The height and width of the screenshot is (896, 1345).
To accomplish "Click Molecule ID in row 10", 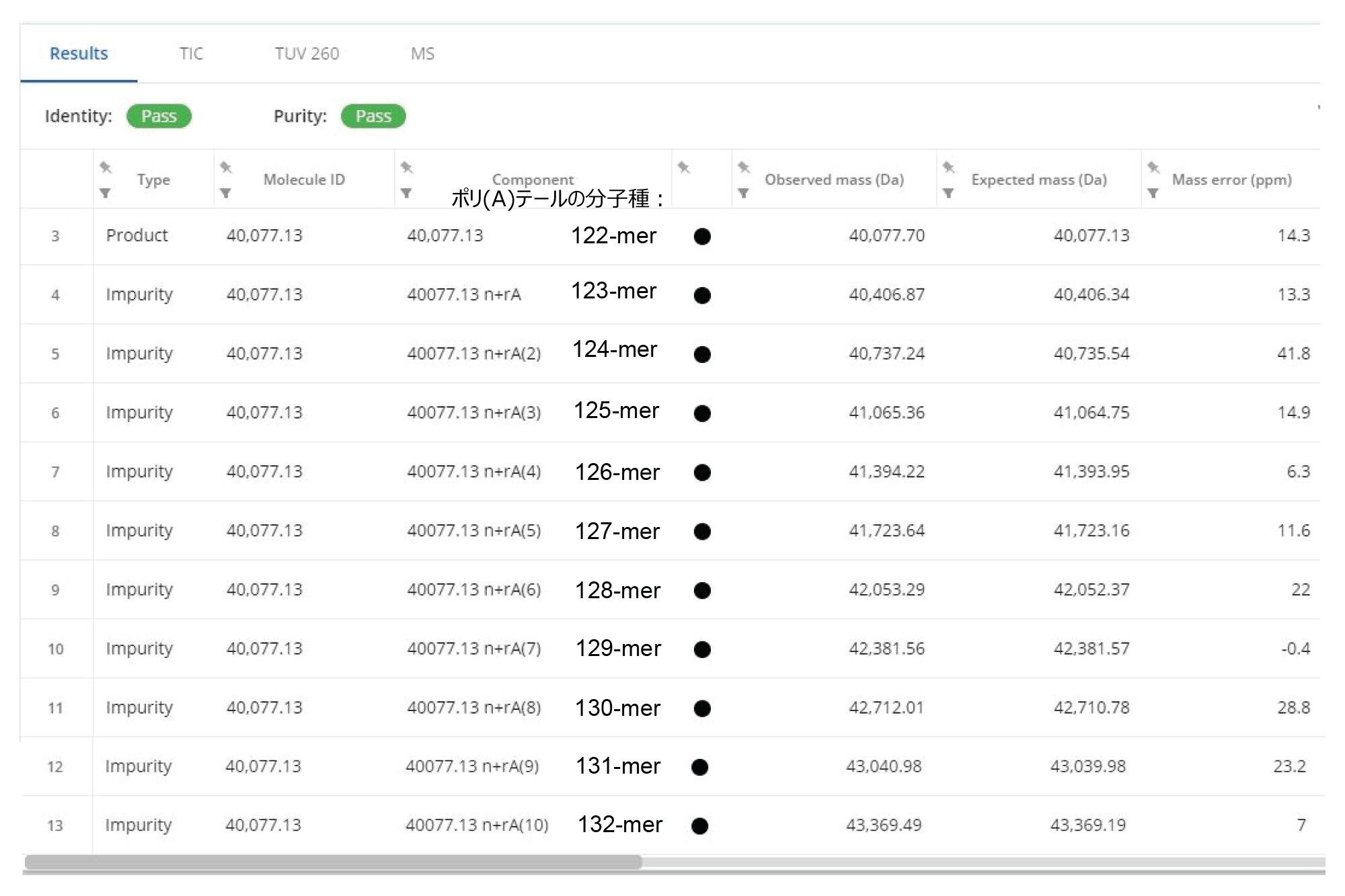I will click(x=264, y=649).
